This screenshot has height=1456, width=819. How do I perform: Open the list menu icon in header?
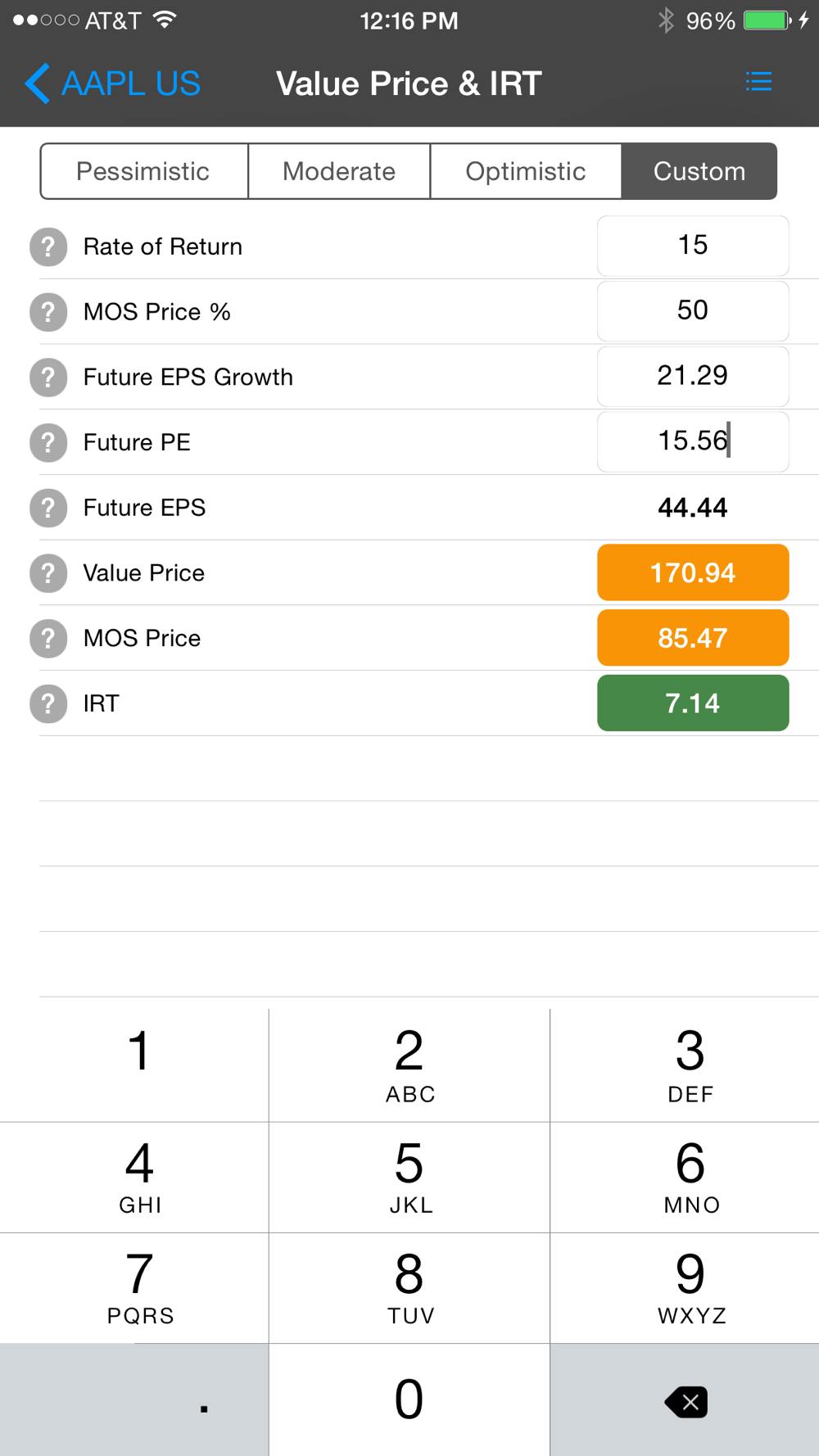758,82
